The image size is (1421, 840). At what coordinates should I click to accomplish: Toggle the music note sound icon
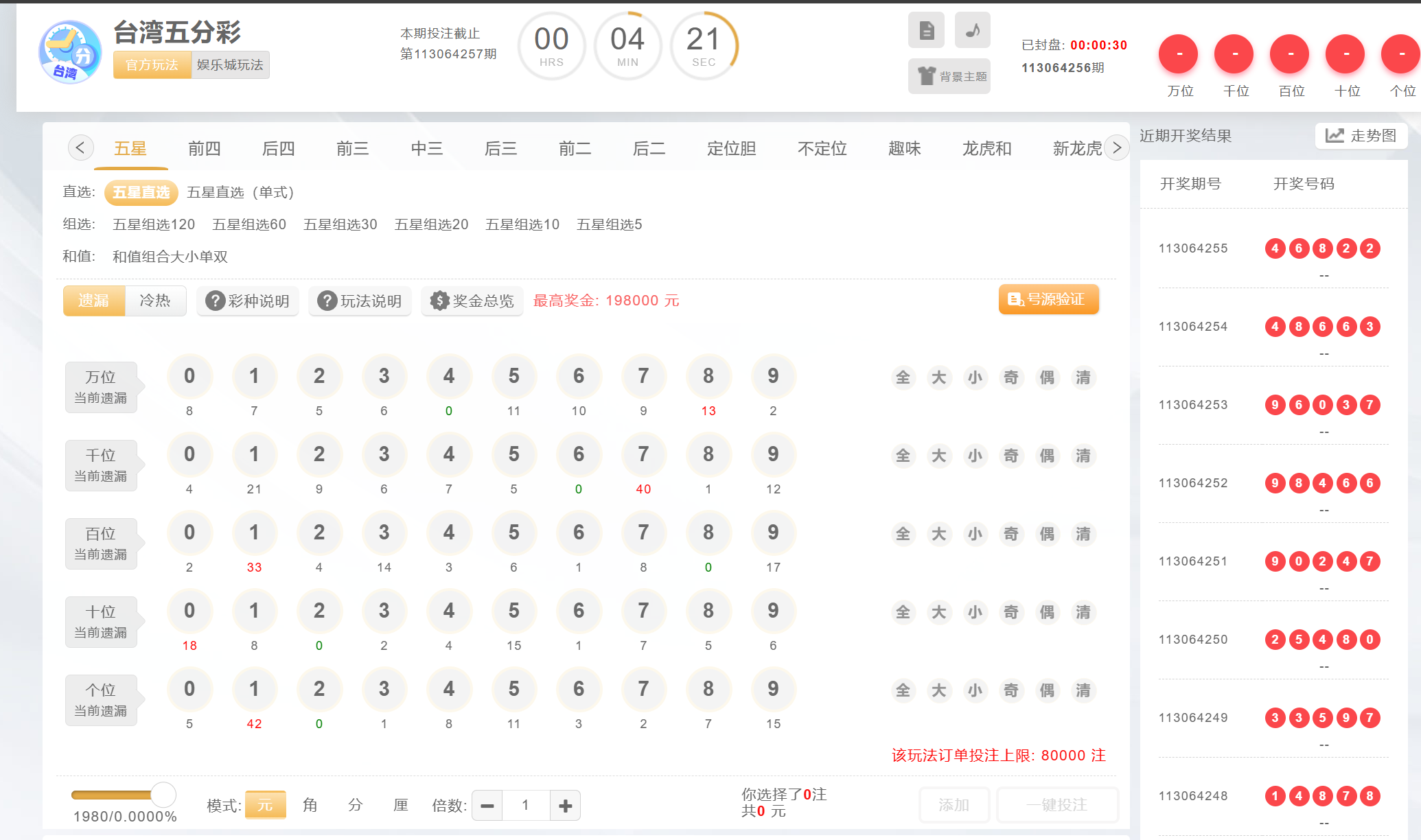[x=972, y=30]
